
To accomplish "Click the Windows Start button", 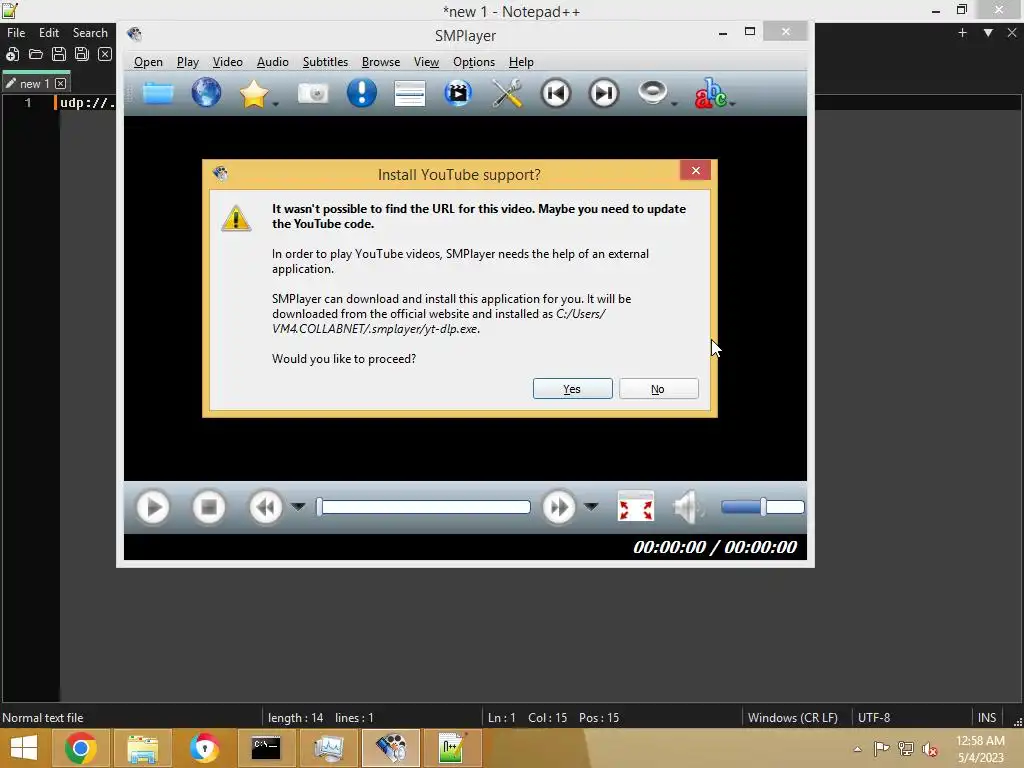I will click(24, 748).
